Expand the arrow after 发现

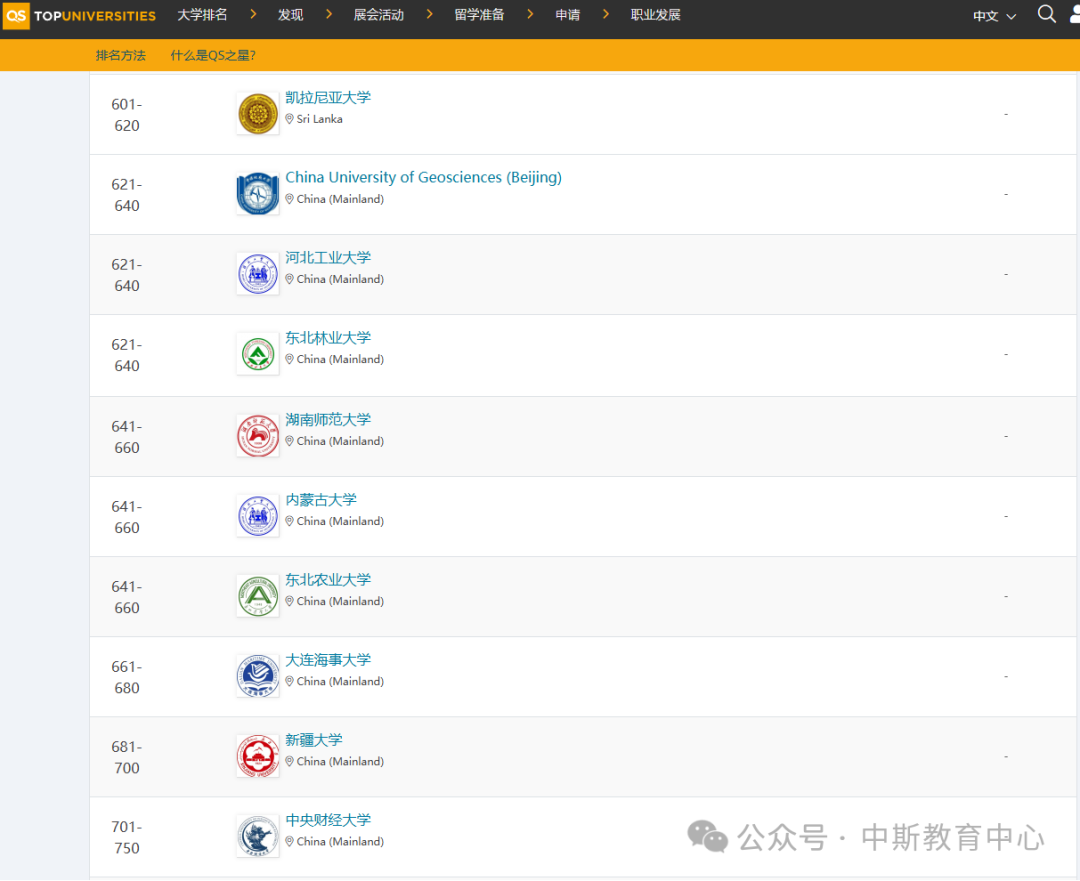click(x=329, y=14)
